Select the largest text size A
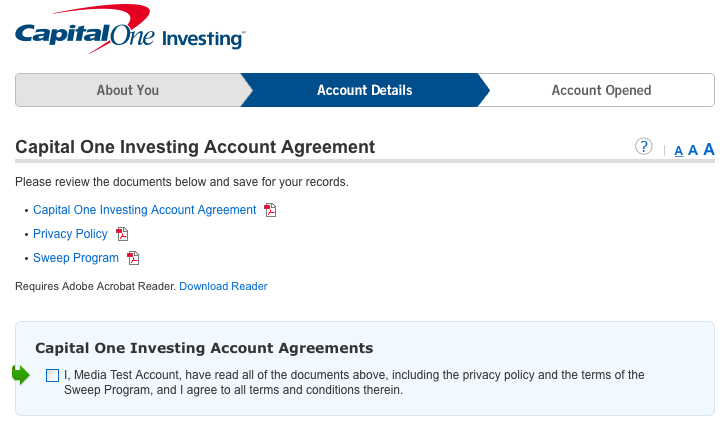This screenshot has height=424, width=728. [708, 150]
